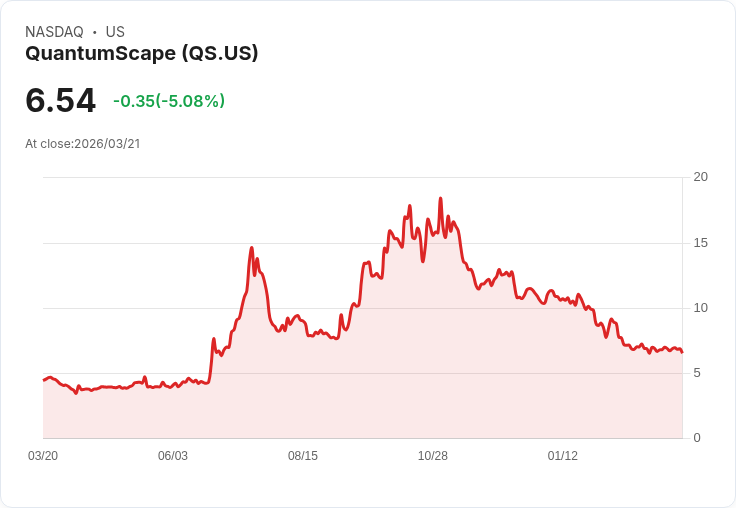Click the highest peak of the price line
This screenshot has height=508, width=736.
tap(440, 199)
